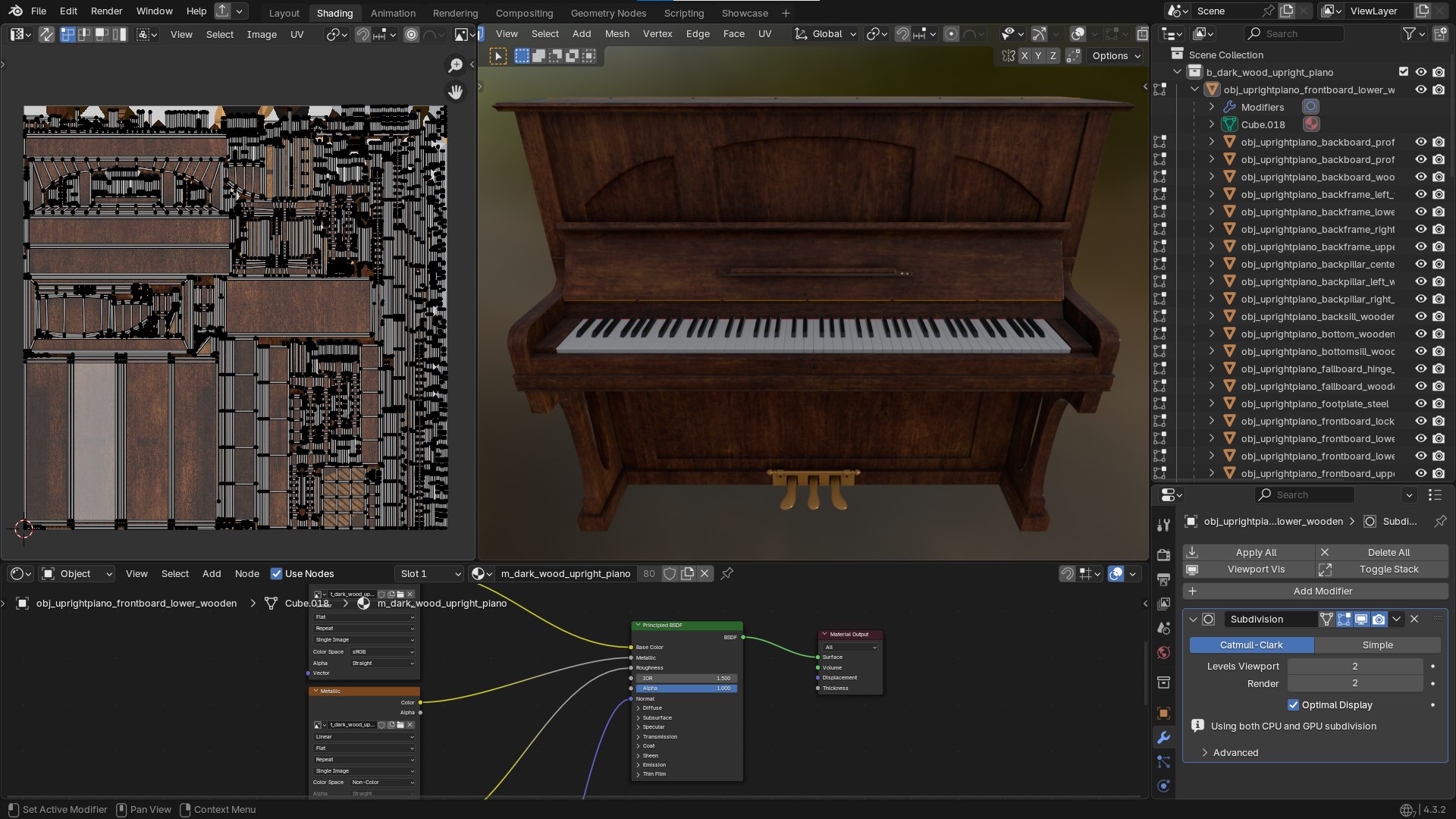Viewport: 1456px width, 819px height.
Task: Open the Particles properties tab icon
Action: click(x=1163, y=761)
